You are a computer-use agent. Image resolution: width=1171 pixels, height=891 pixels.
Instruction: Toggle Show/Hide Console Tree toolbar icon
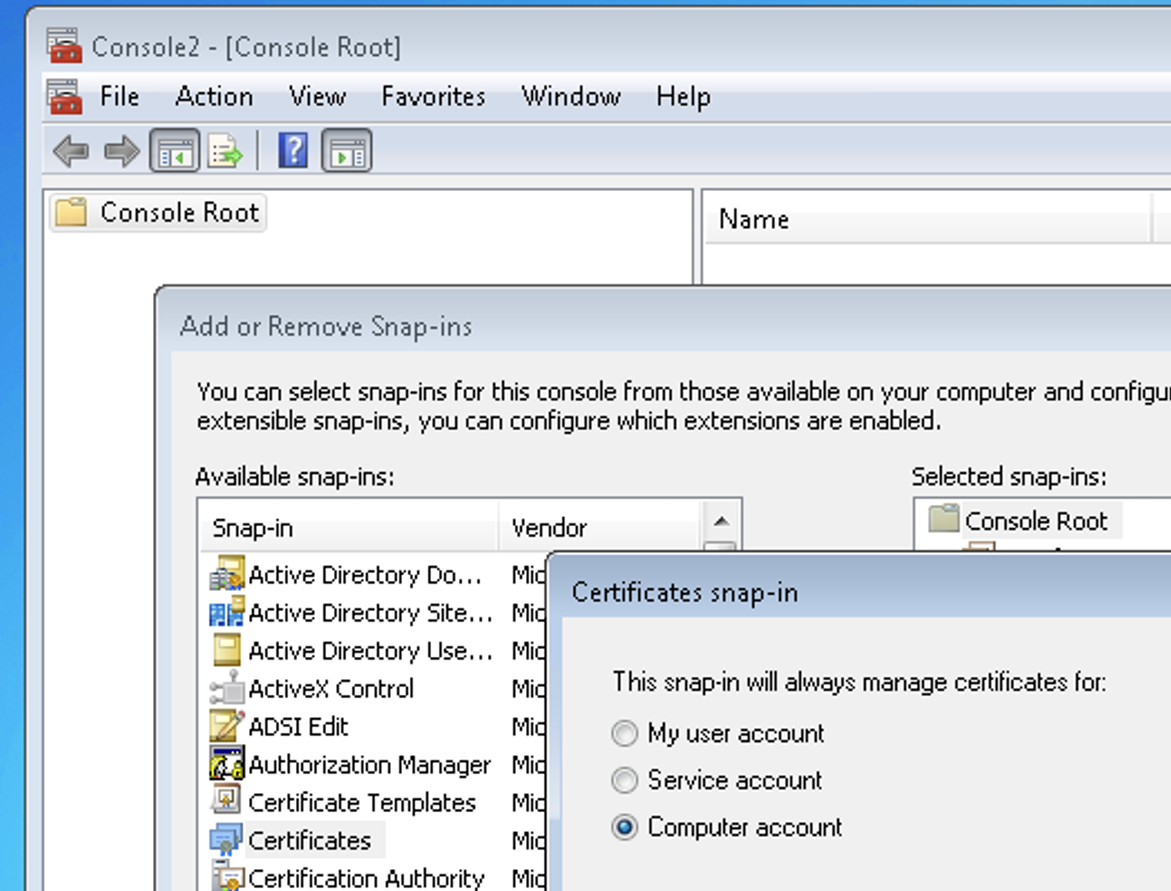pyautogui.click(x=174, y=152)
